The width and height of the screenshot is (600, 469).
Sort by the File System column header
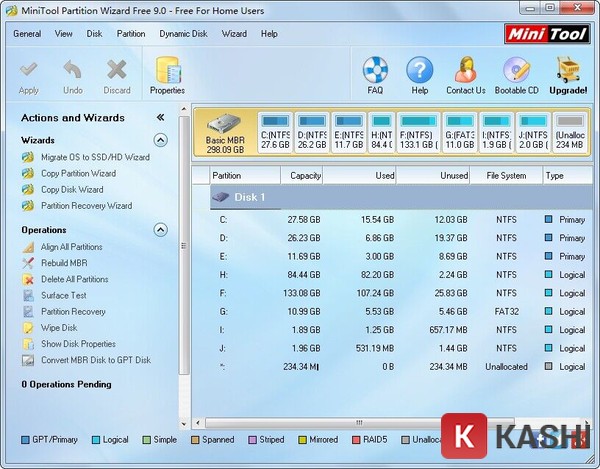pyautogui.click(x=506, y=176)
